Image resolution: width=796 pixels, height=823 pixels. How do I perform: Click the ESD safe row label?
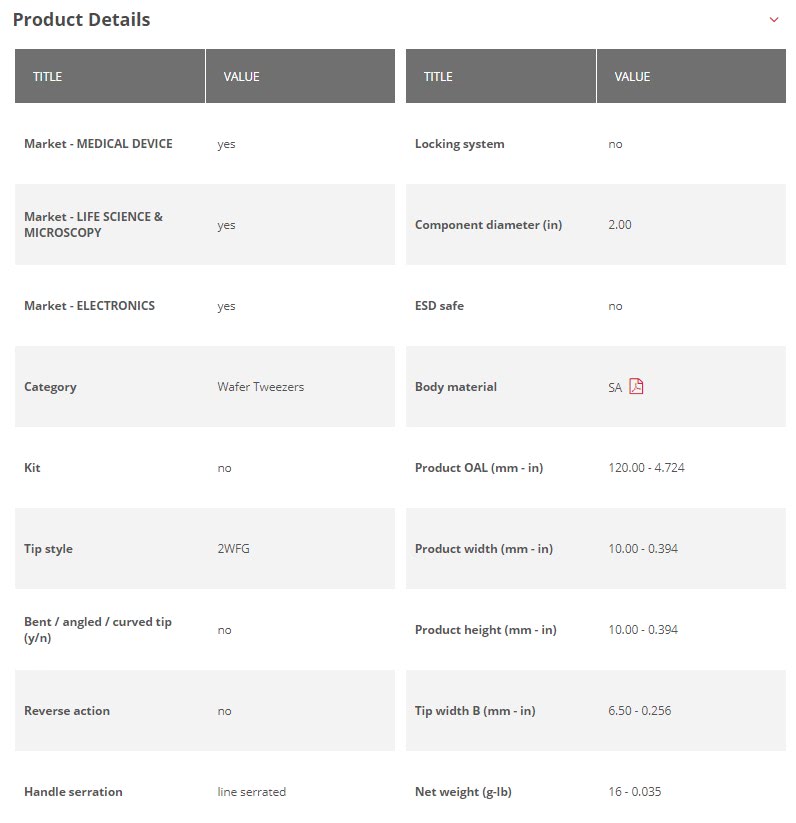[x=439, y=306]
